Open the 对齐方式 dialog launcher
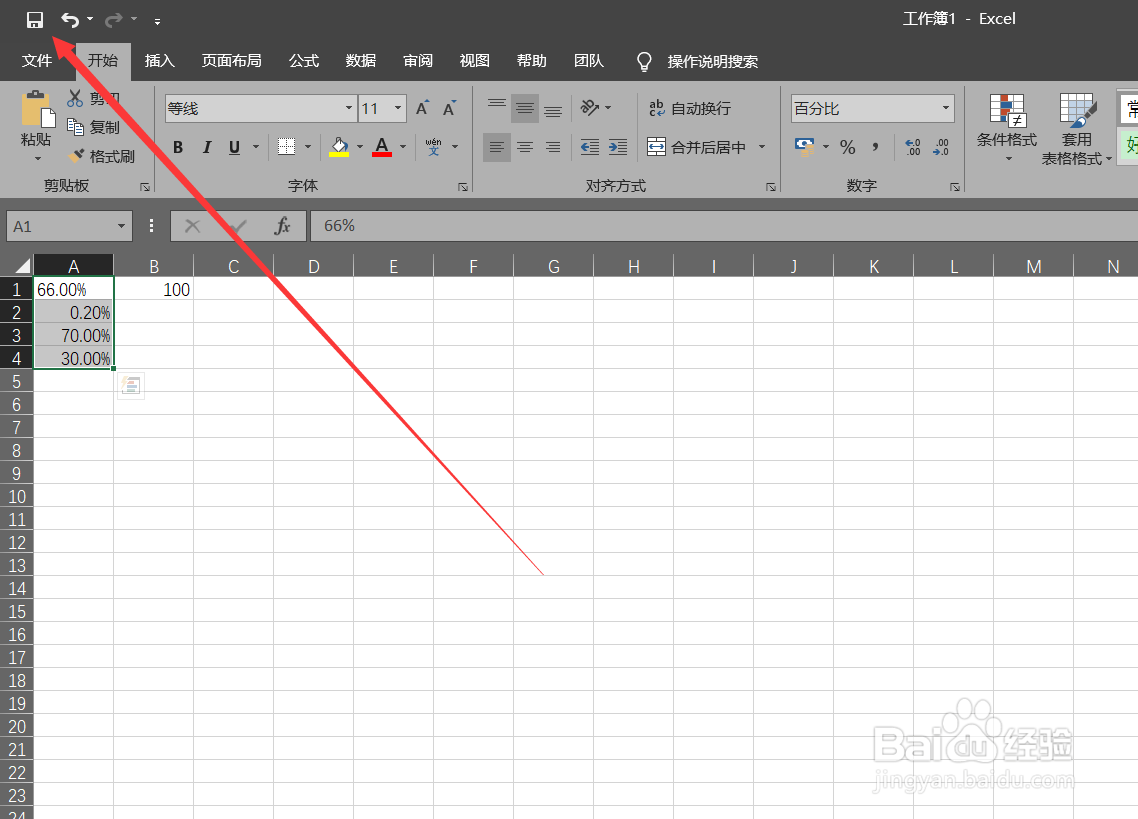This screenshot has height=819, width=1138. (771, 187)
